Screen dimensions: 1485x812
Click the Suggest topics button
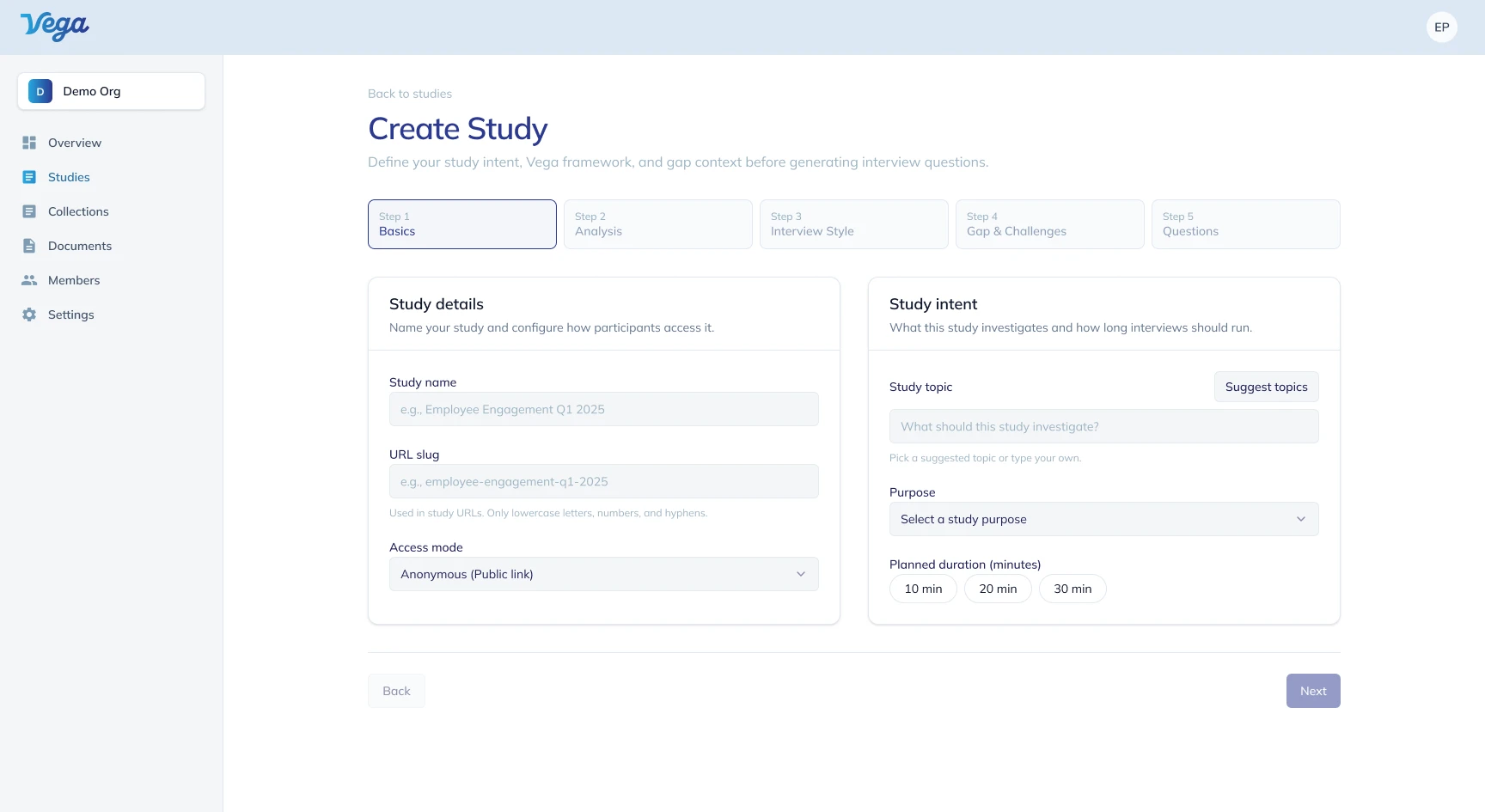pos(1267,387)
